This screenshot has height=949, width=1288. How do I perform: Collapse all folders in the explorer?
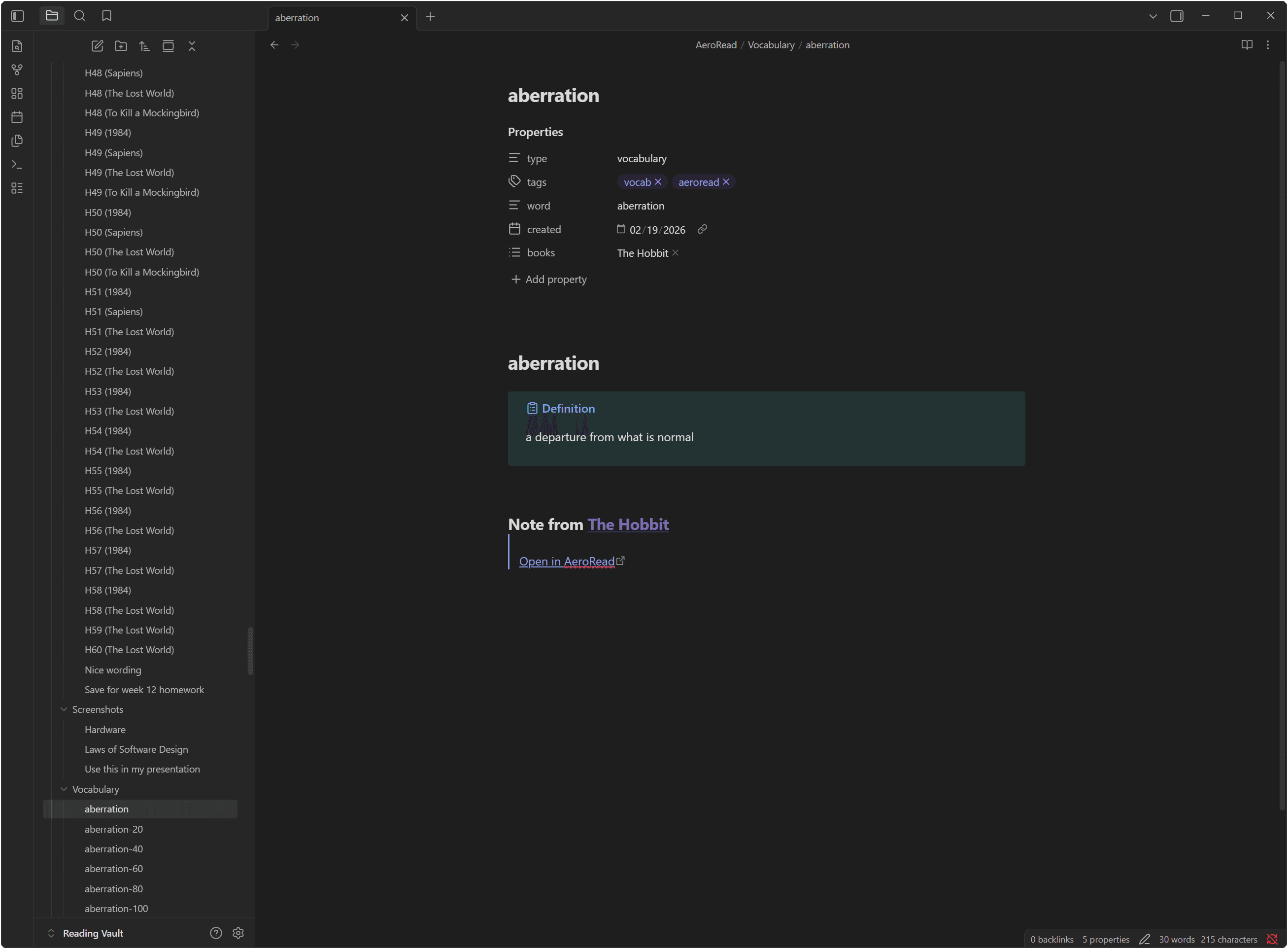(192, 46)
